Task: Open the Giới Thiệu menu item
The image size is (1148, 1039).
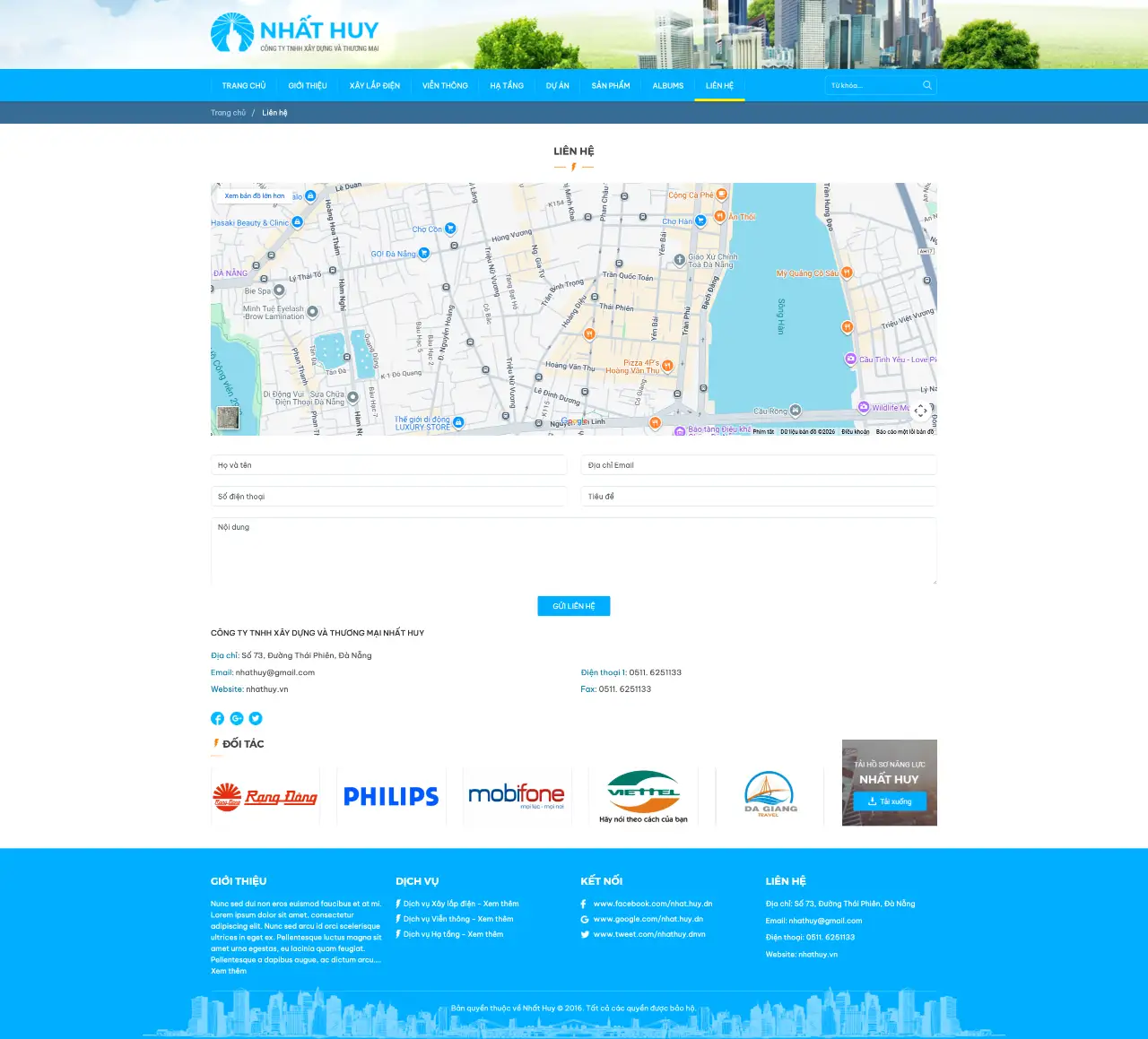Action: click(x=308, y=86)
